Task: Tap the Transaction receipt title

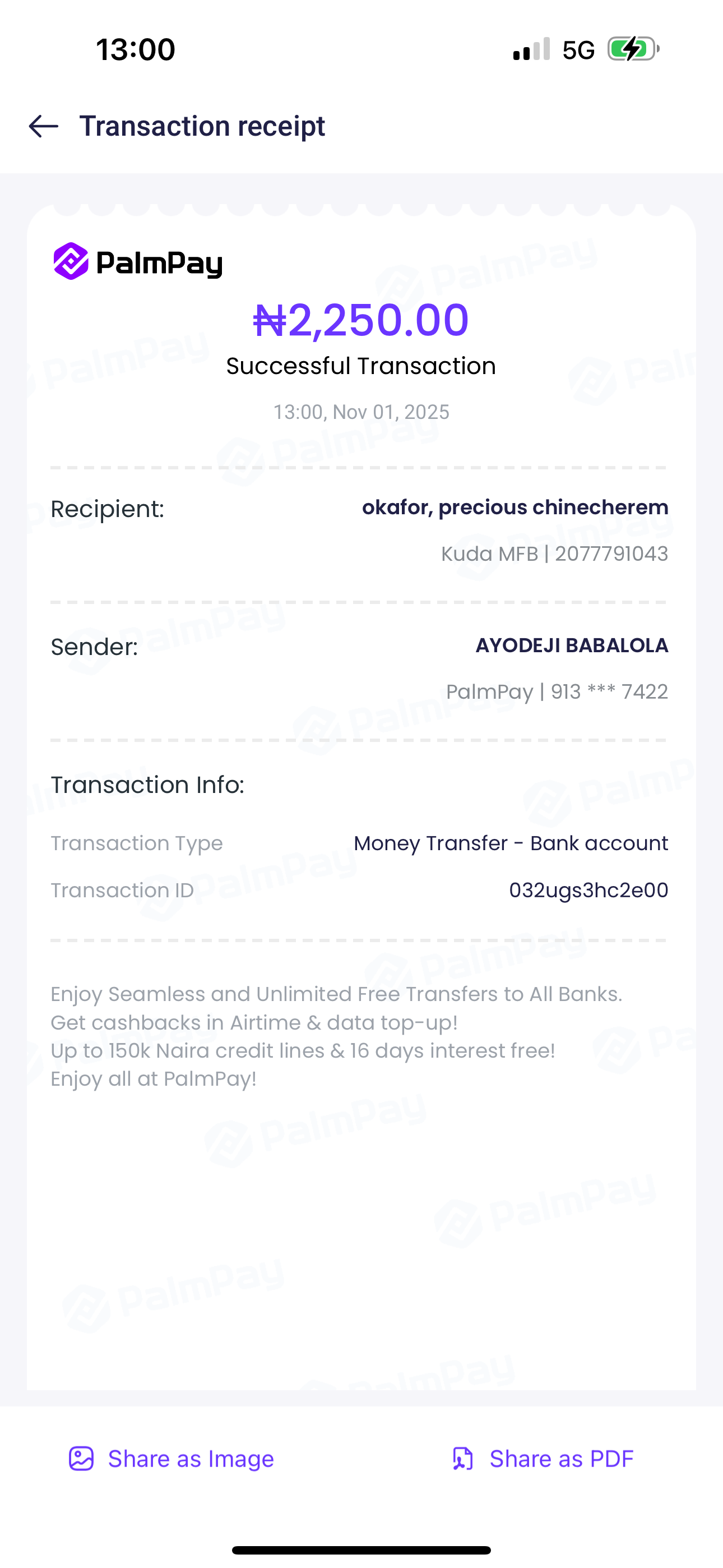Action: coord(202,127)
